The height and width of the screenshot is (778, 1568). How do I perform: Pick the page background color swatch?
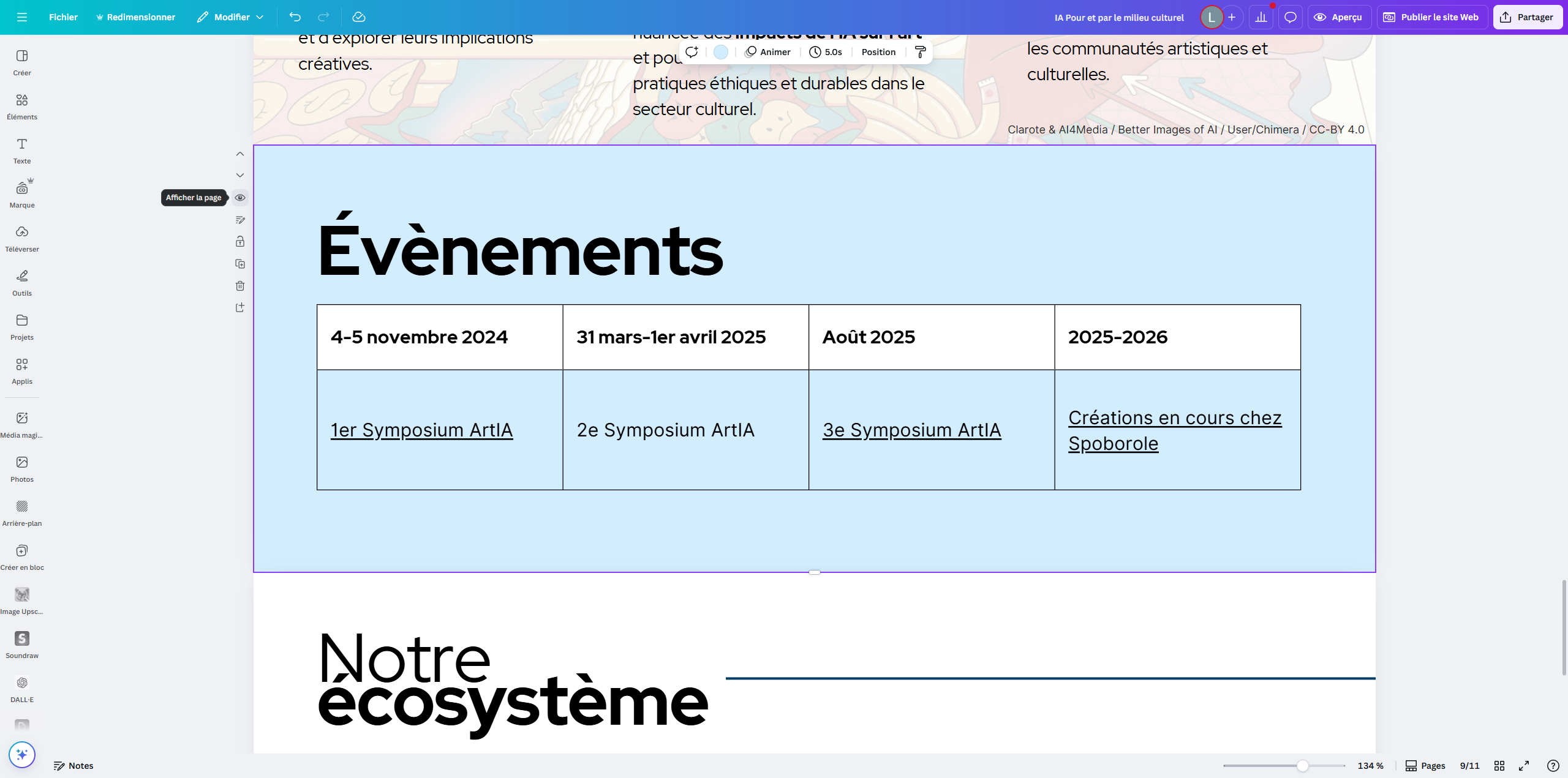[x=720, y=51]
